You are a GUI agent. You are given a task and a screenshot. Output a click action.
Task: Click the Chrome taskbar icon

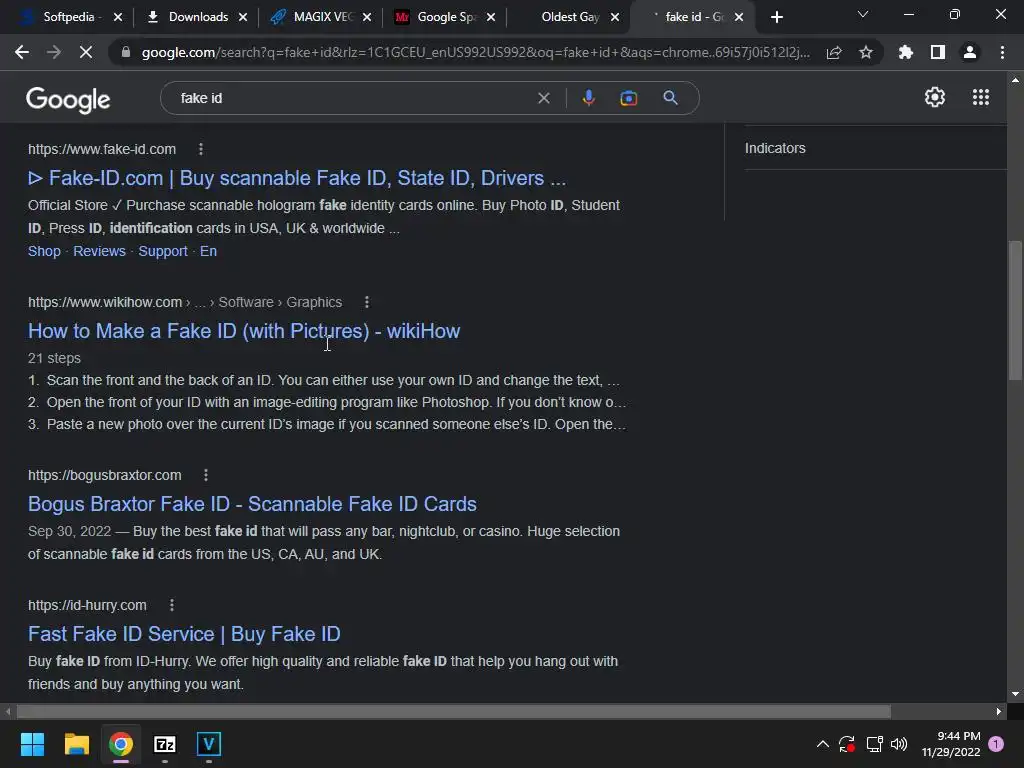click(121, 744)
